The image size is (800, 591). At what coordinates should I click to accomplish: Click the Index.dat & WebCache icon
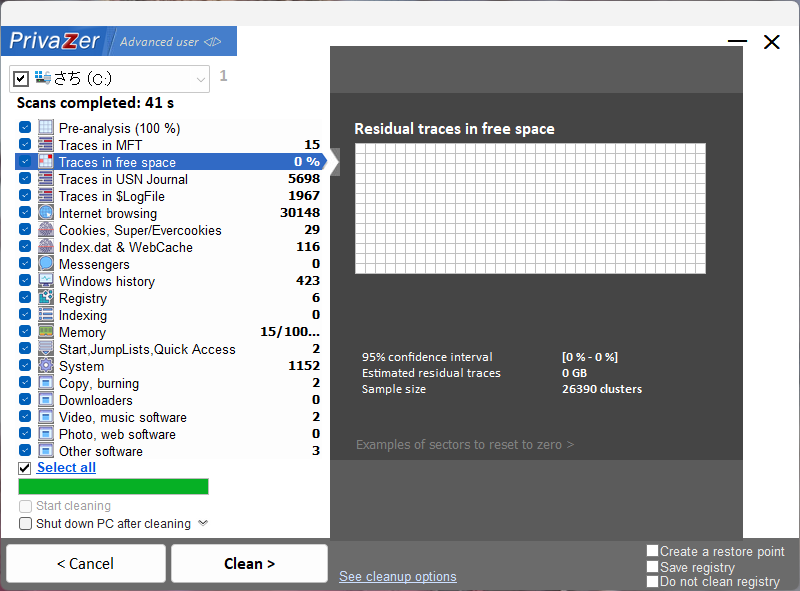(x=46, y=247)
